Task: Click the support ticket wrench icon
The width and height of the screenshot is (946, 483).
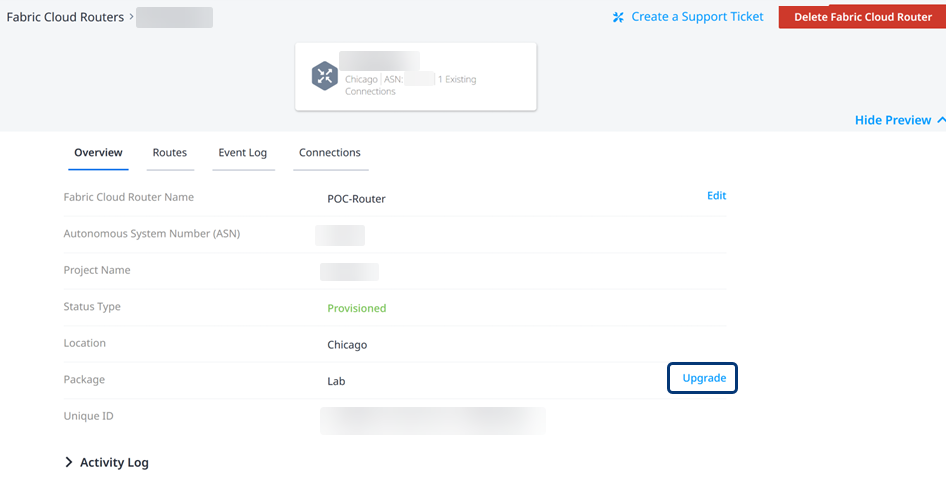Action: click(618, 17)
